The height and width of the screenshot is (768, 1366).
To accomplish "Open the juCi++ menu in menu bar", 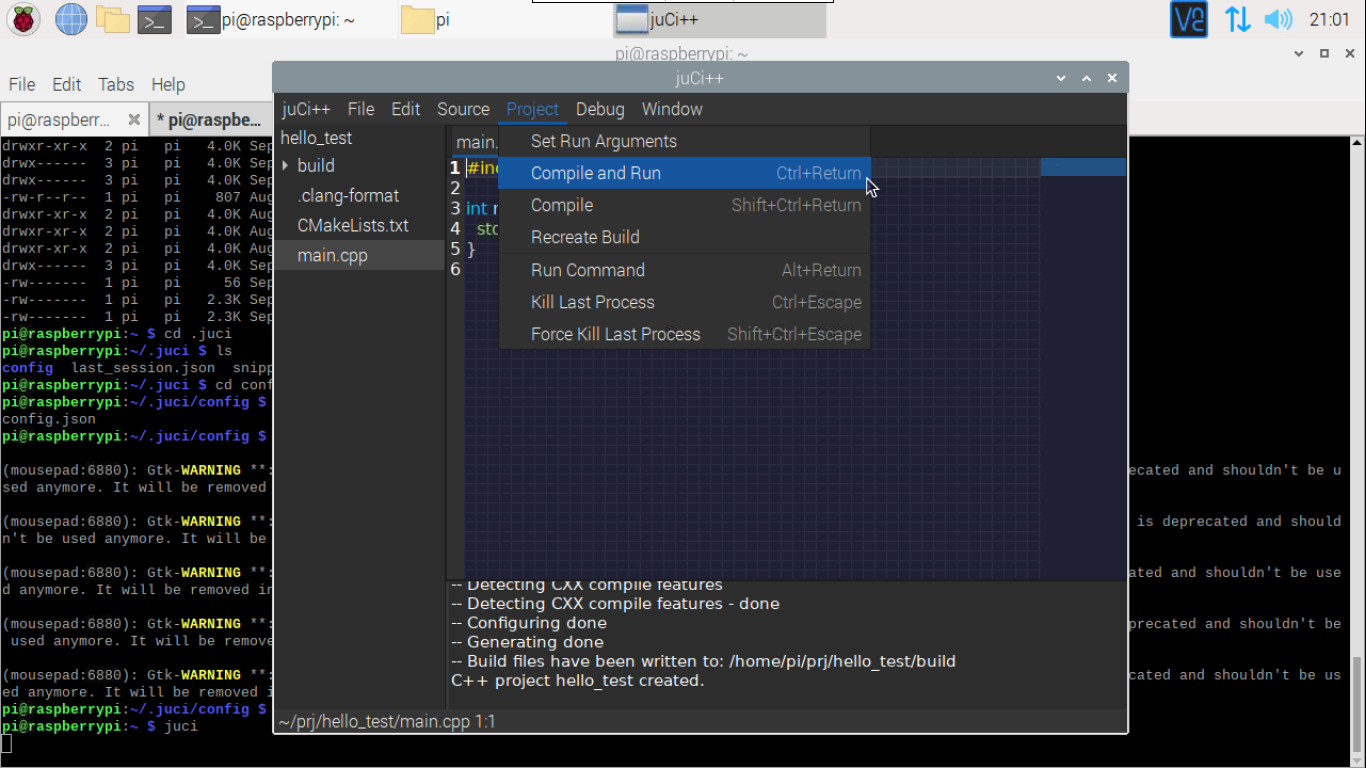I will point(306,109).
